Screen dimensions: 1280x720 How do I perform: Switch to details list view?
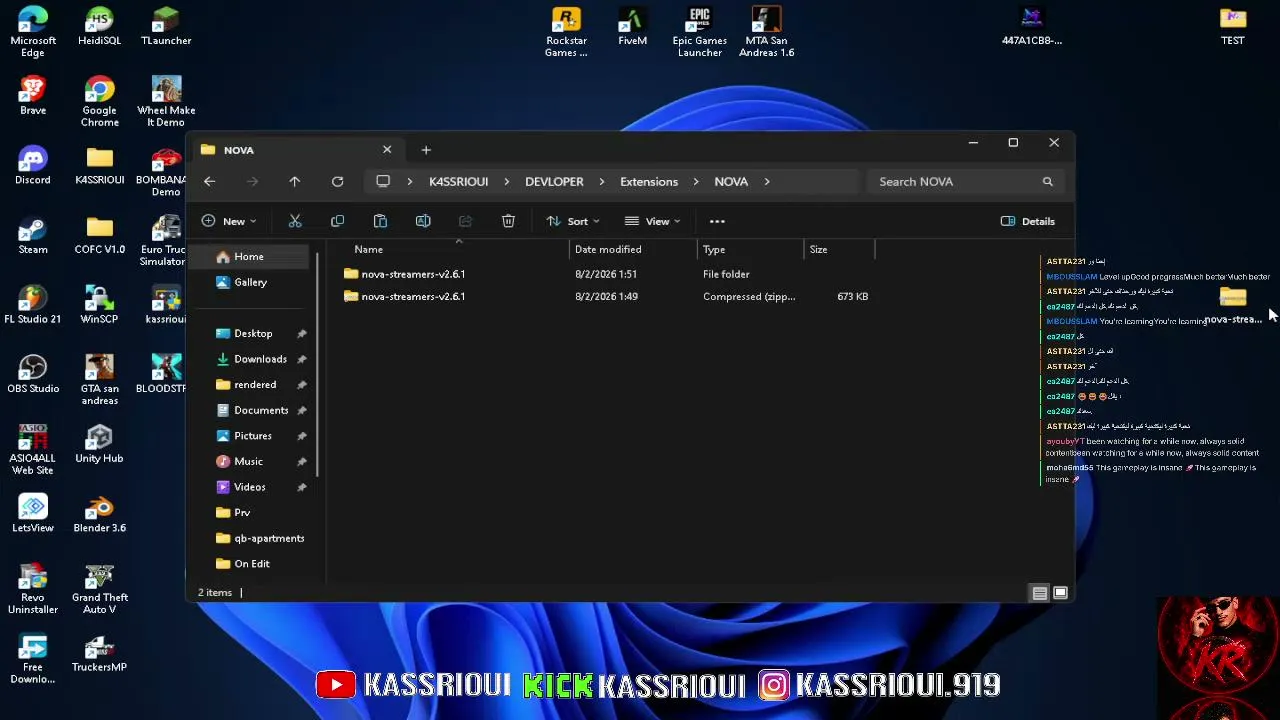click(1040, 593)
